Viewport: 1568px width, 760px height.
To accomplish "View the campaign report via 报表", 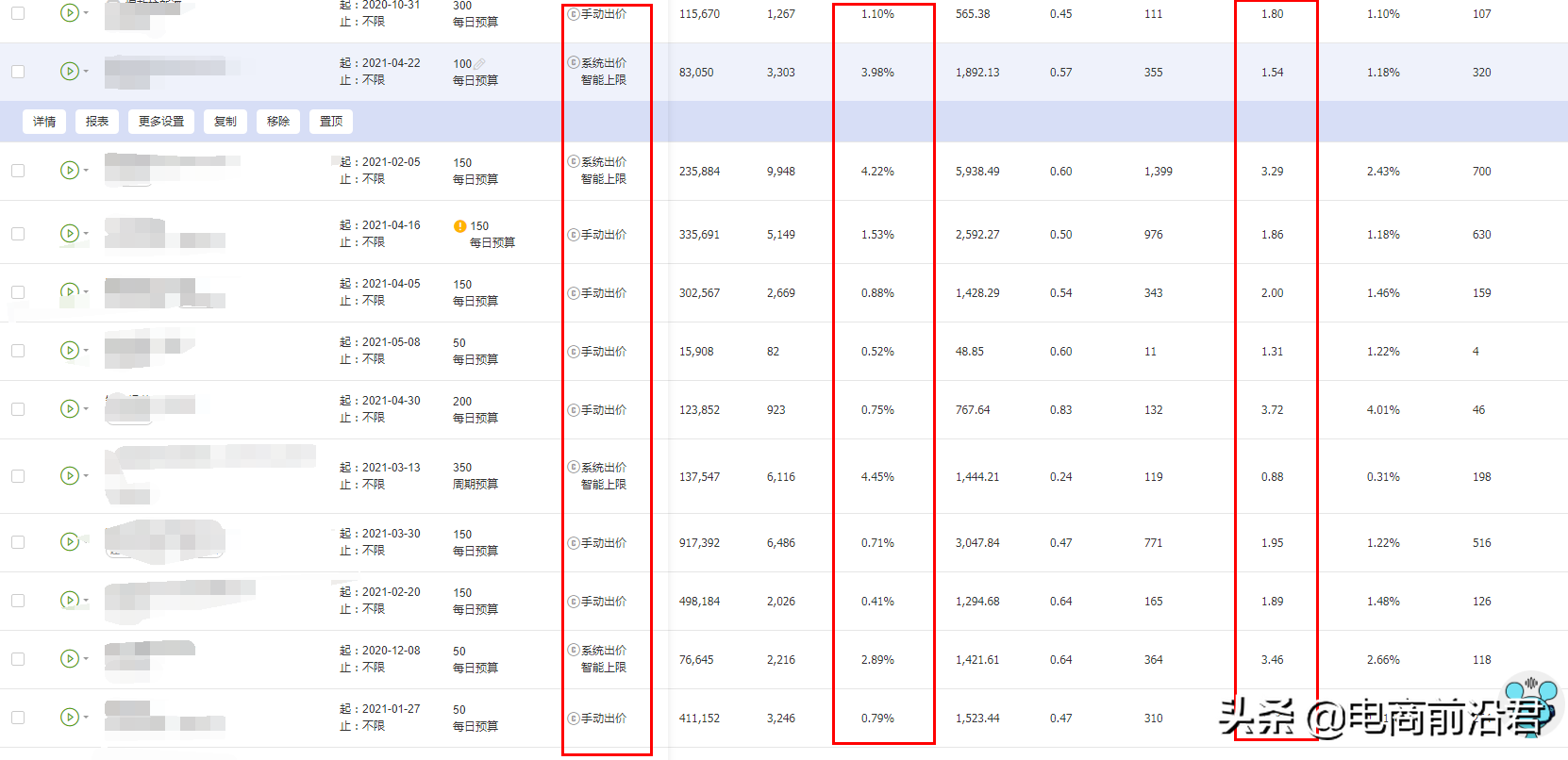I will click(x=97, y=122).
